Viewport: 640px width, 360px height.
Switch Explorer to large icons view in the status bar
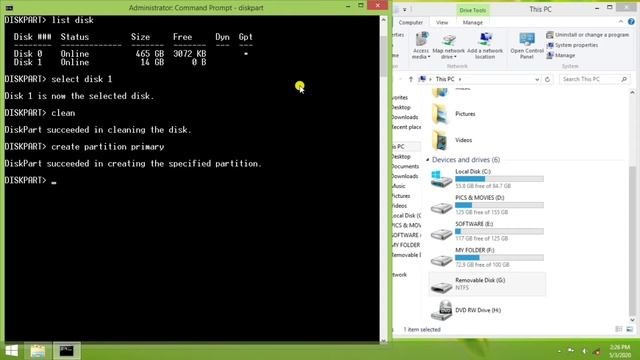pyautogui.click(x=629, y=329)
